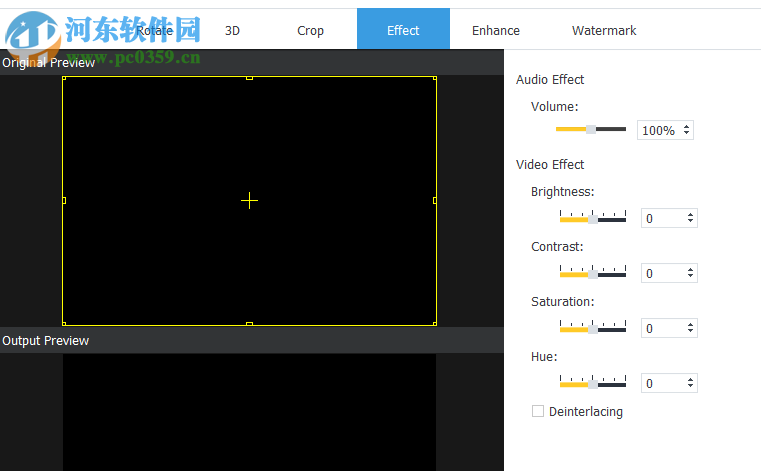Screen dimensions: 761x471
Task: Increase Brightness with the up stepper arrow
Action: coord(690,215)
